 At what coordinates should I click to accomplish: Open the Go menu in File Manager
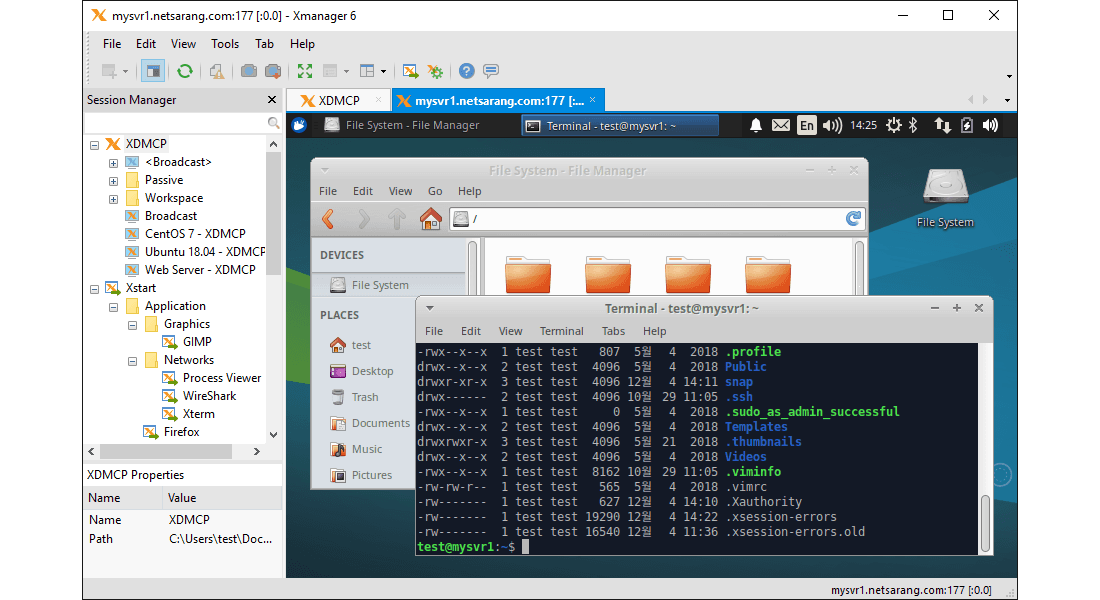coord(435,191)
